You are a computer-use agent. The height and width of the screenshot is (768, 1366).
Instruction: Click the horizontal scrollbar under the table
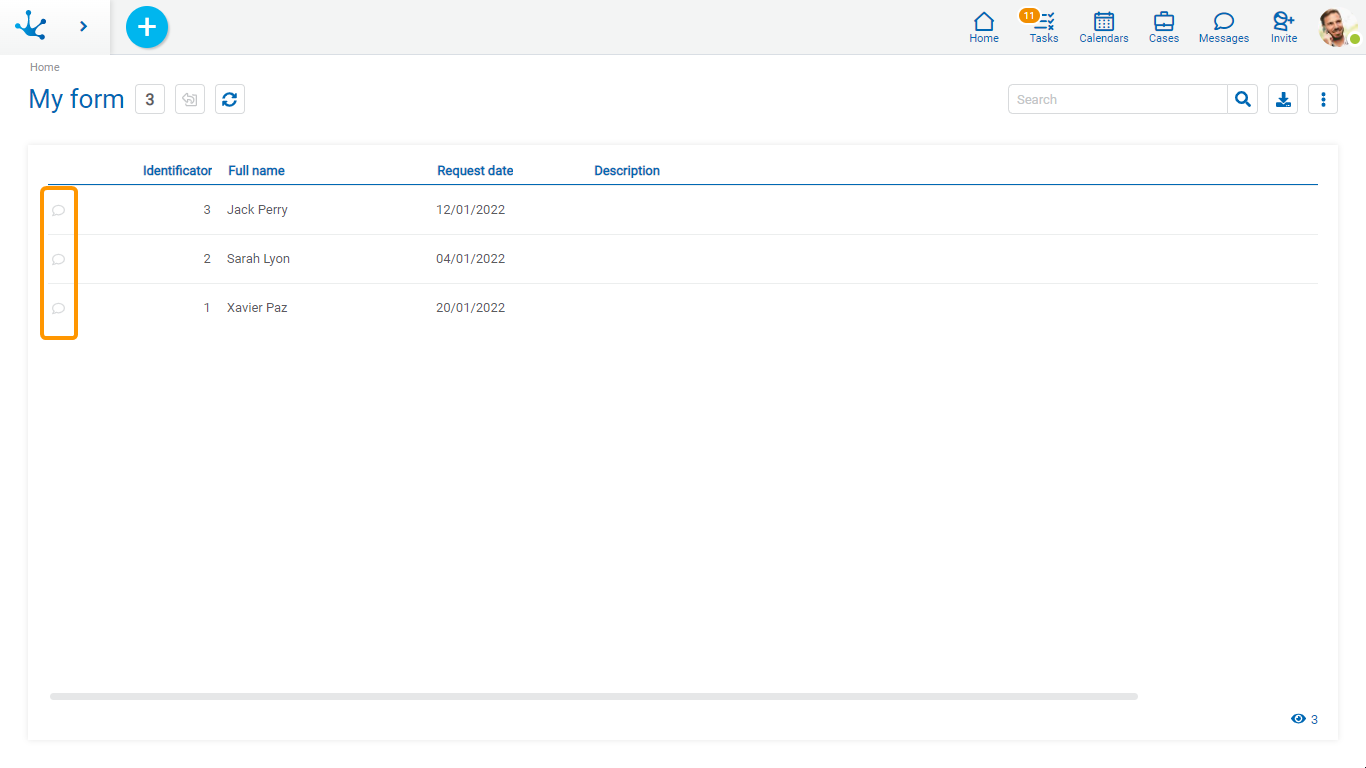[x=593, y=696]
